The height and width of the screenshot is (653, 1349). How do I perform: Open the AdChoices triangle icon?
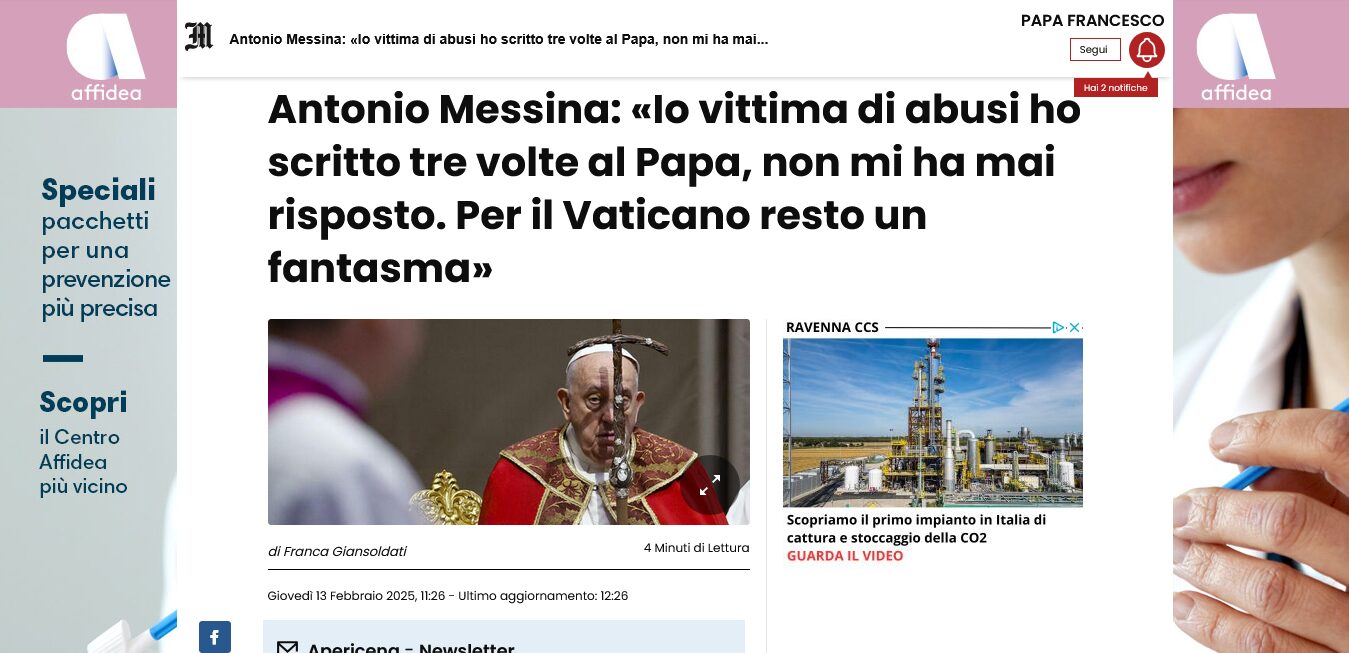click(x=1058, y=327)
